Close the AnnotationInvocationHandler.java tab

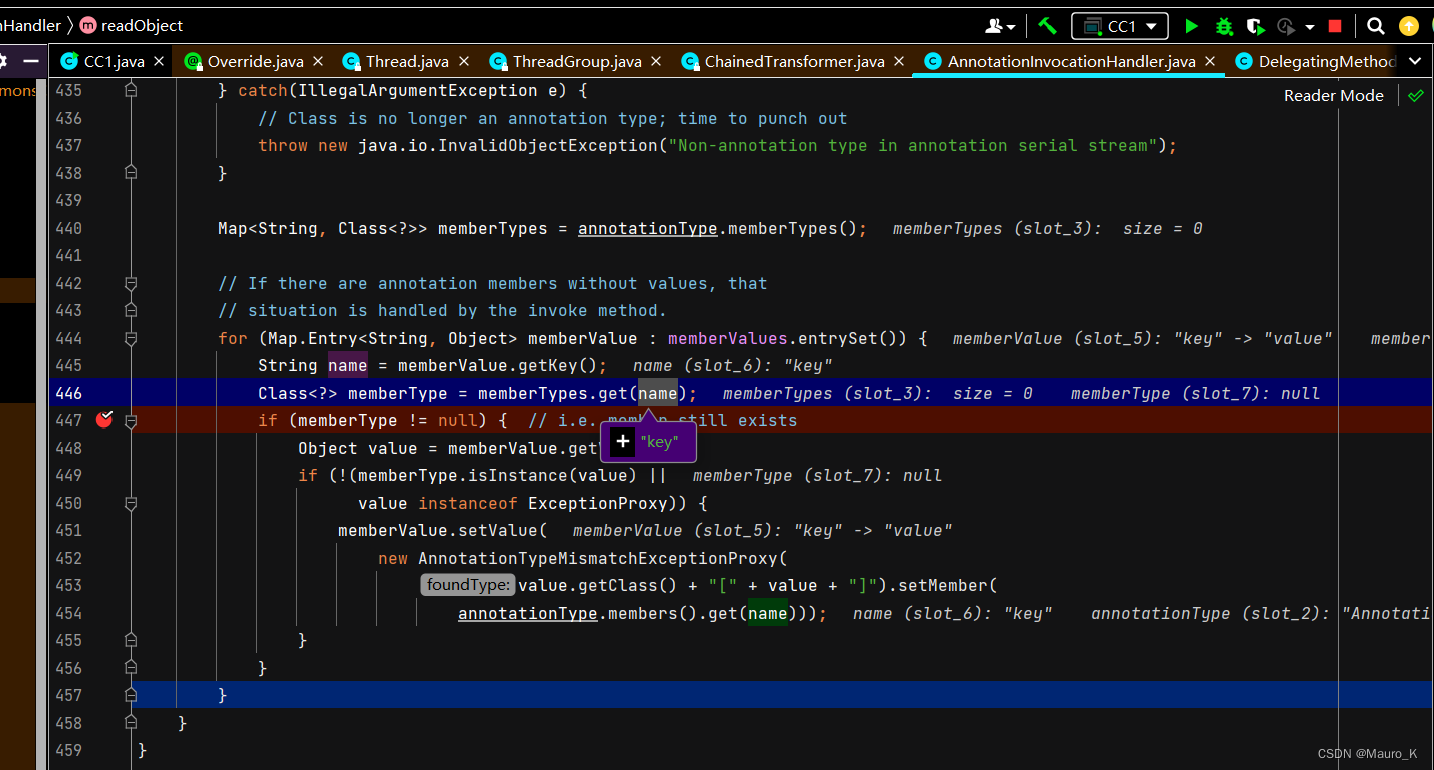pos(1211,61)
